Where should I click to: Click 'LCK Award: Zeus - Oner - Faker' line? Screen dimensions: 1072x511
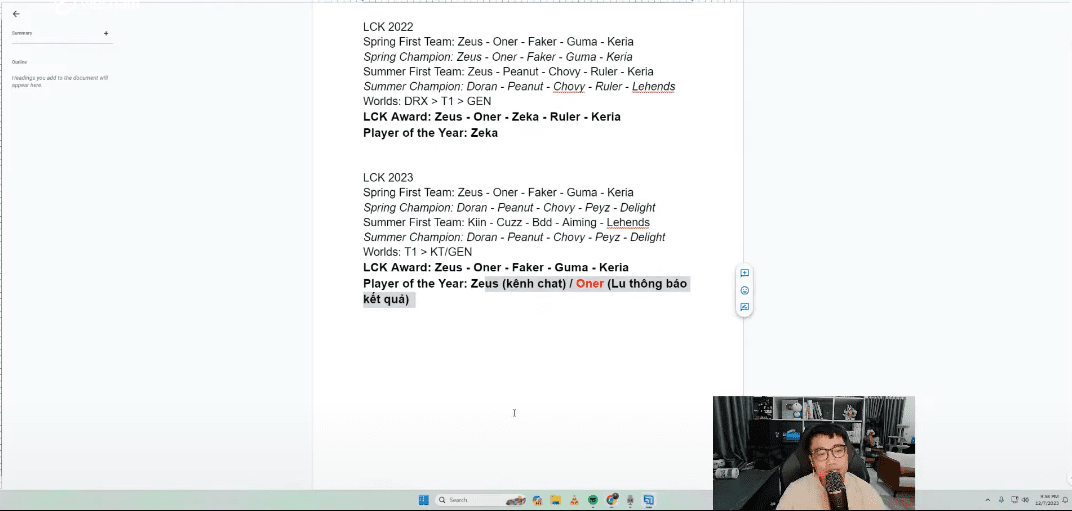[496, 267]
